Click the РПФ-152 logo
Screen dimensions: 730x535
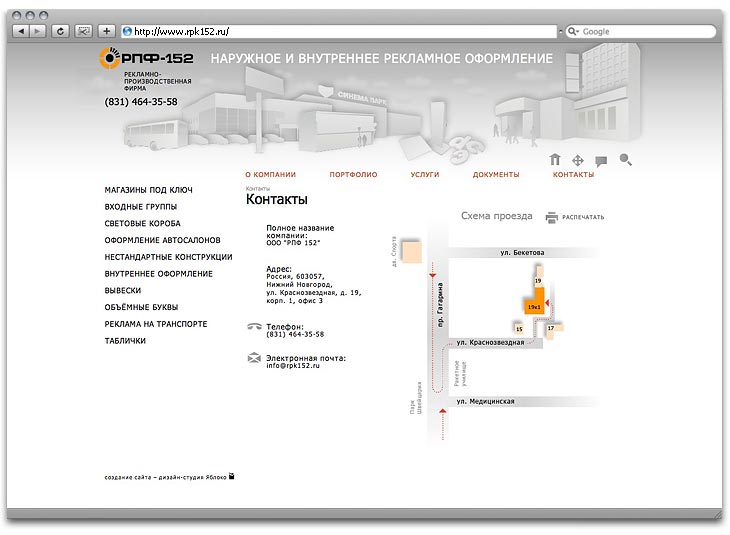146,58
